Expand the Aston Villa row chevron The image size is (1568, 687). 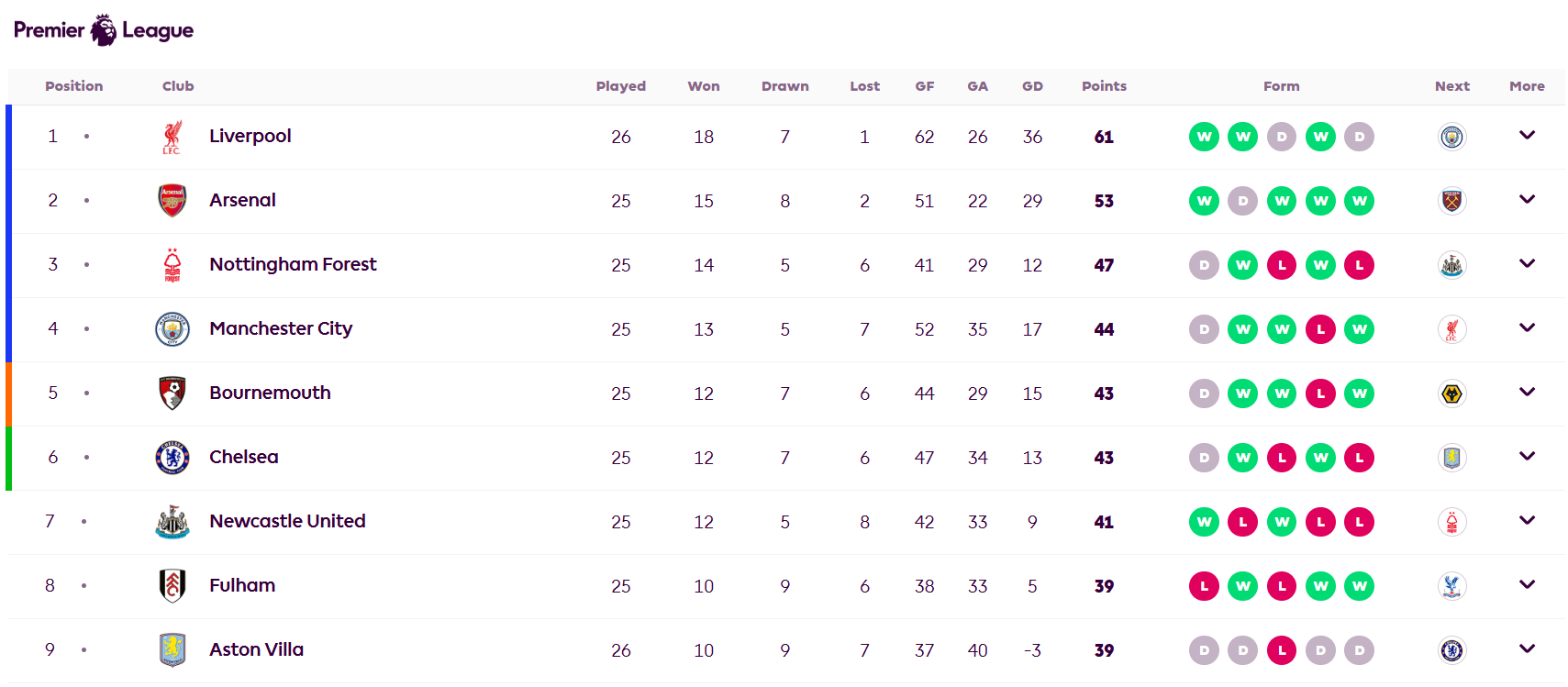click(1527, 649)
